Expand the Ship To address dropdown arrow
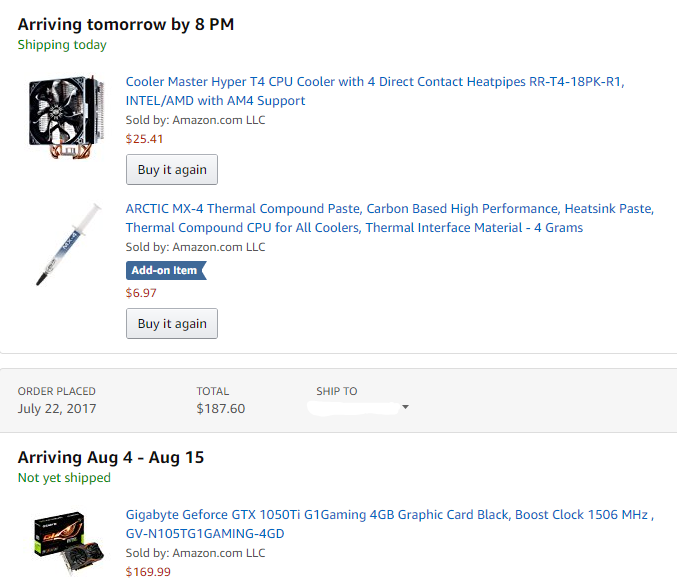This screenshot has height=587, width=677. coord(405,407)
